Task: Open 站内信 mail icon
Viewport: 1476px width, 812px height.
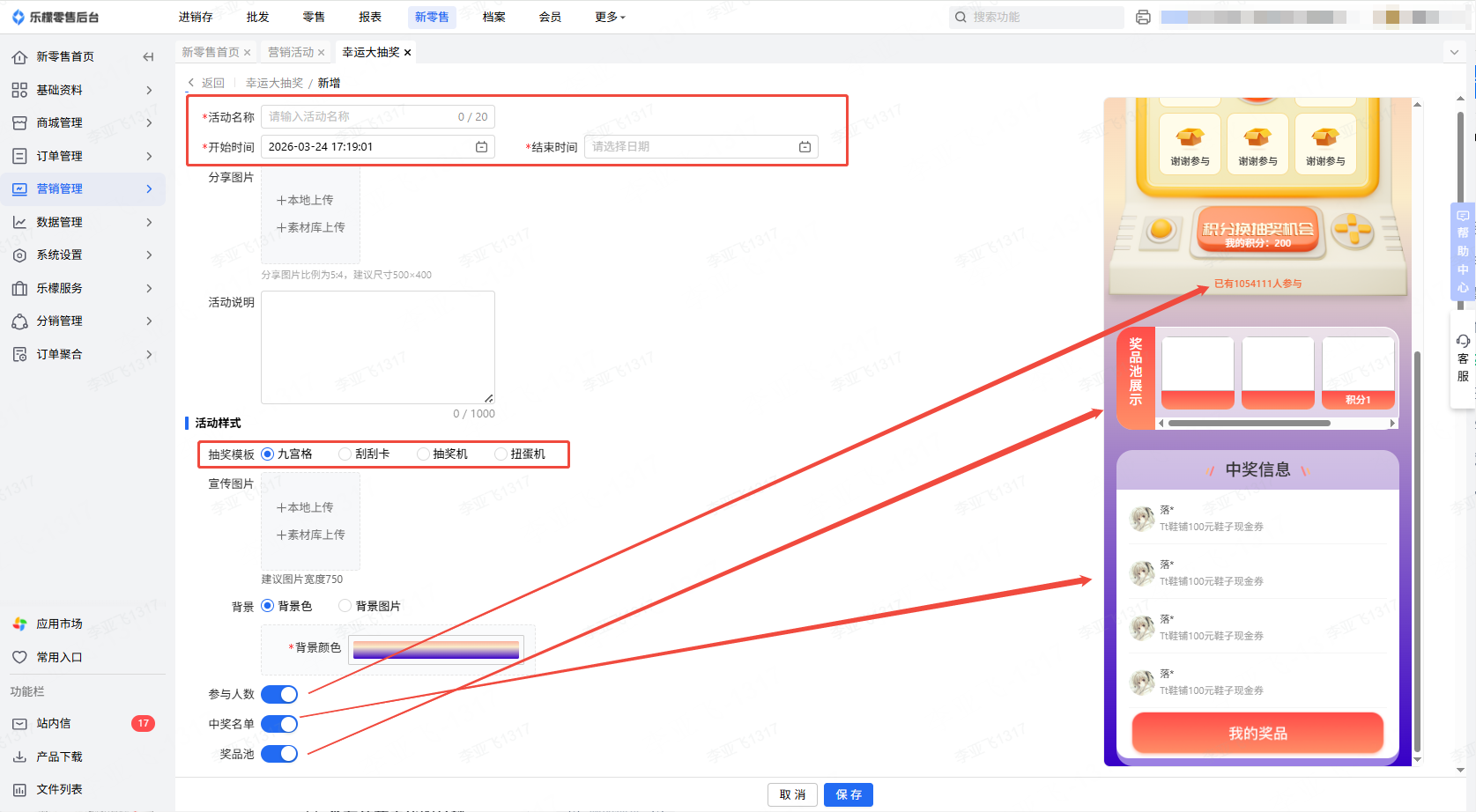Action: click(19, 723)
